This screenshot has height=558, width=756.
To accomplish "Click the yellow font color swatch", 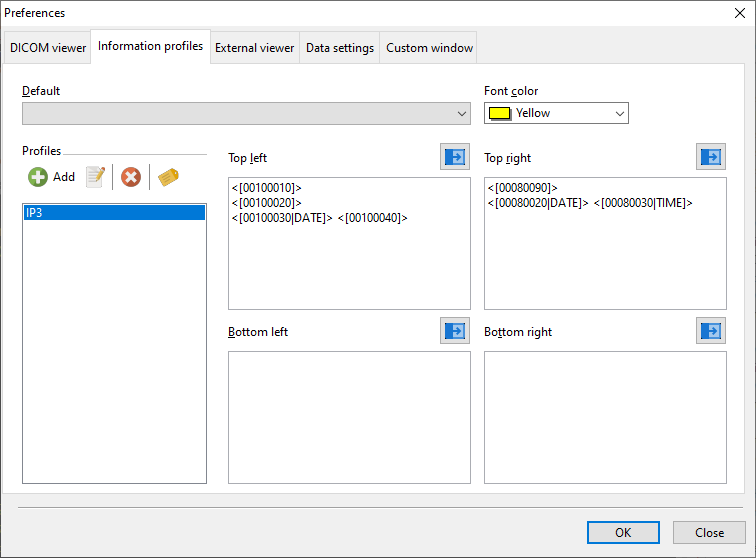I will (x=499, y=113).
